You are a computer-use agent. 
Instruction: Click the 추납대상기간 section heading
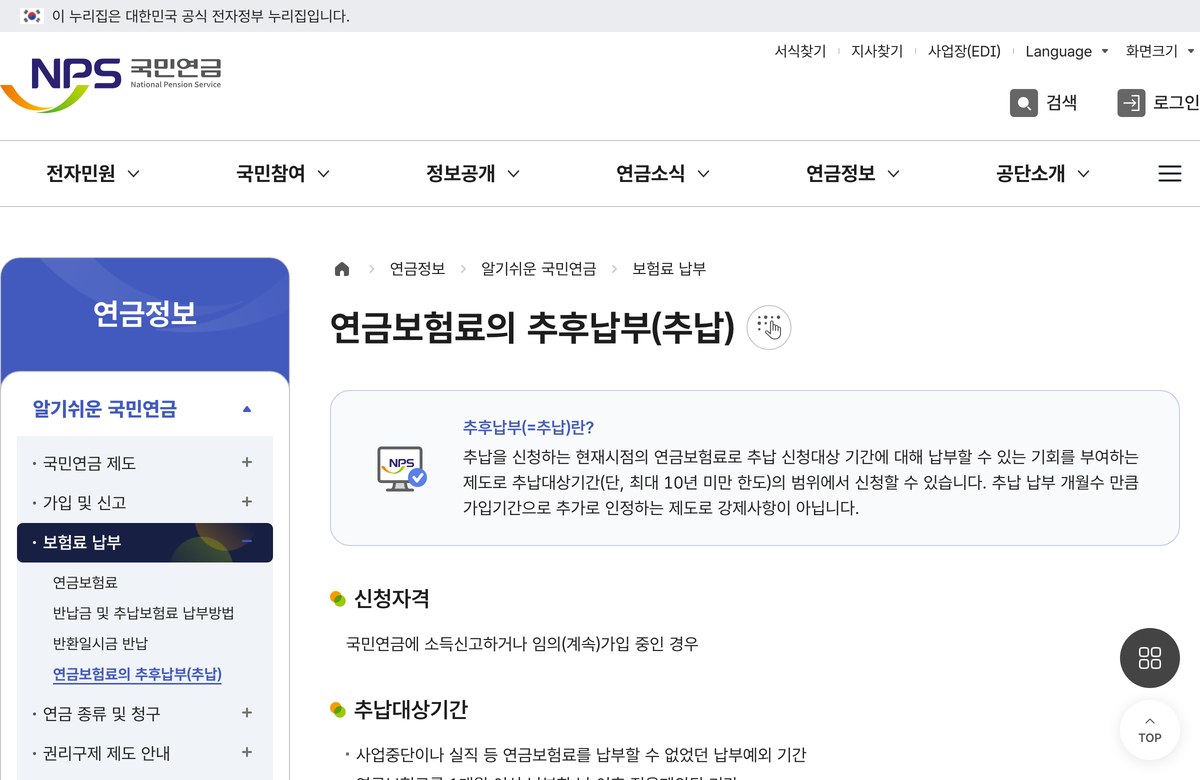[x=411, y=710]
